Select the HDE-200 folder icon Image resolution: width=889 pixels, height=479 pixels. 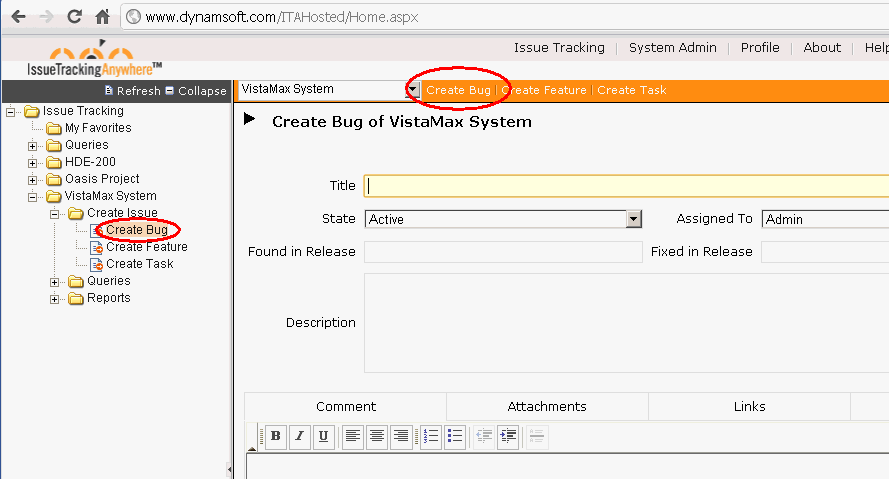click(54, 162)
